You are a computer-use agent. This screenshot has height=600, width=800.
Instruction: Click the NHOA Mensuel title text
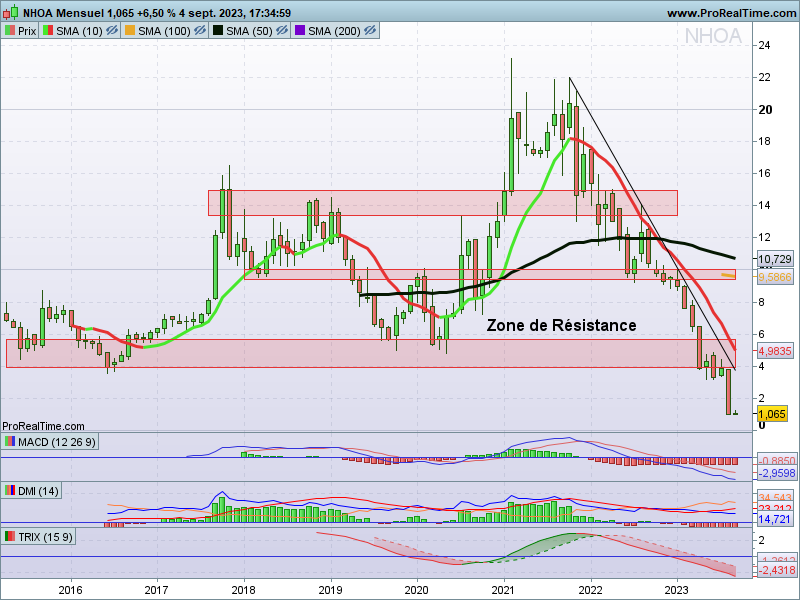pos(63,13)
